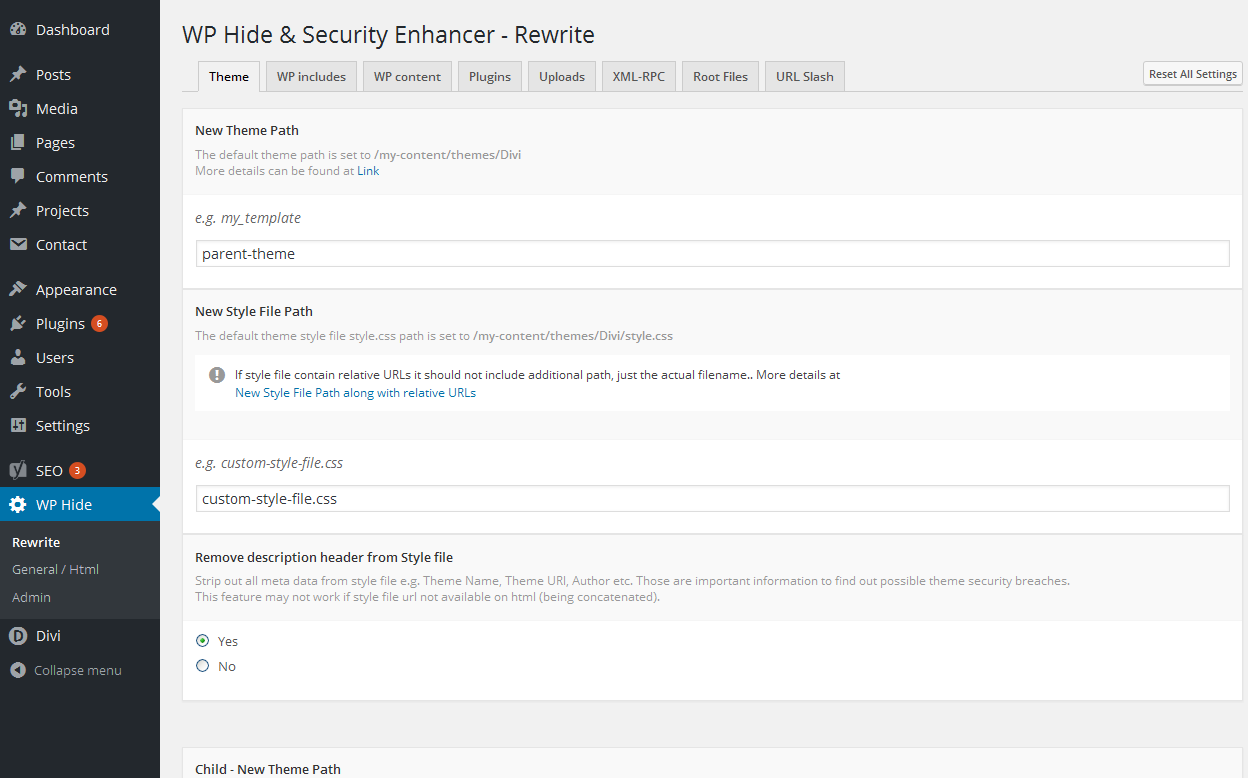Open the Admin submenu under WP Hide
Image resolution: width=1248 pixels, height=778 pixels.
[31, 597]
